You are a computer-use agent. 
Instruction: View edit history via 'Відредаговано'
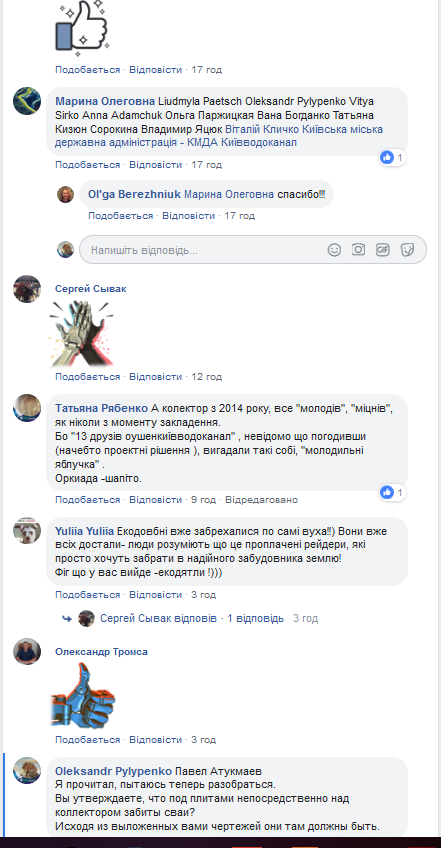click(x=261, y=500)
